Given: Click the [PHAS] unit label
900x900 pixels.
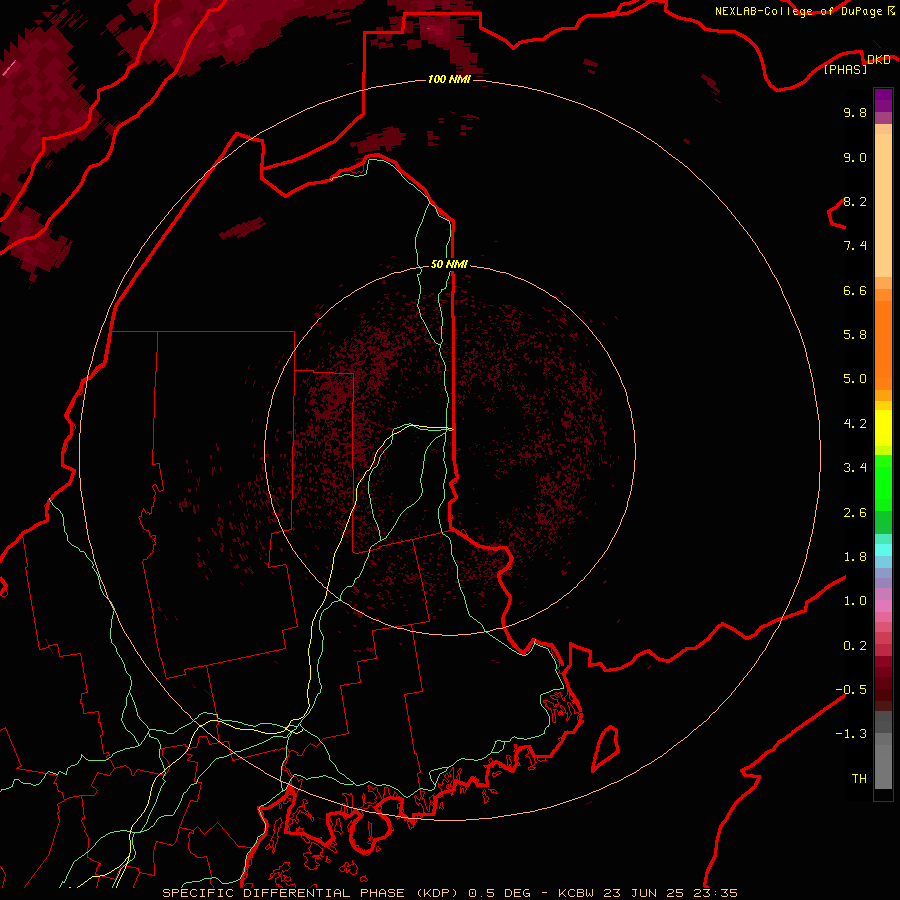Looking at the screenshot, I should [x=845, y=69].
